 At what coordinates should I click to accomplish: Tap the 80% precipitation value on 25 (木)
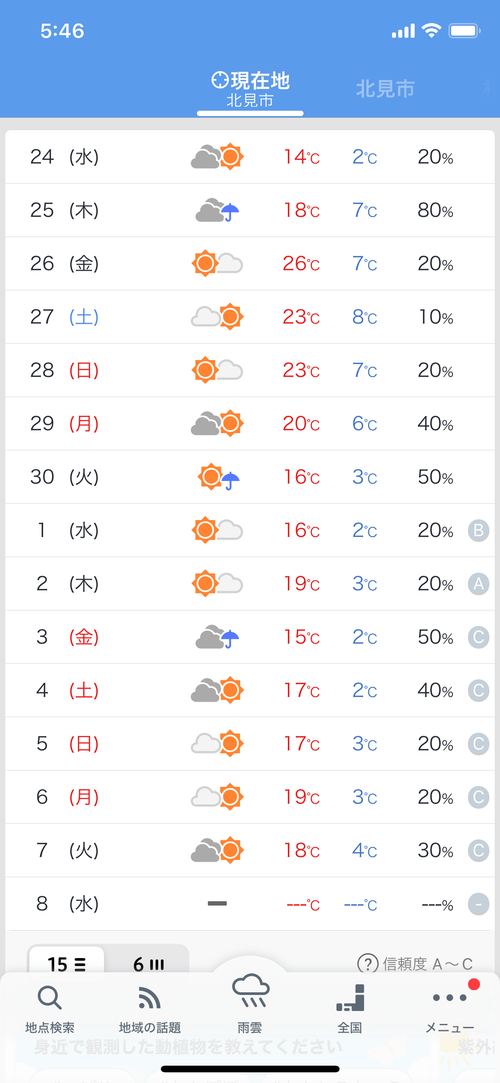435,211
